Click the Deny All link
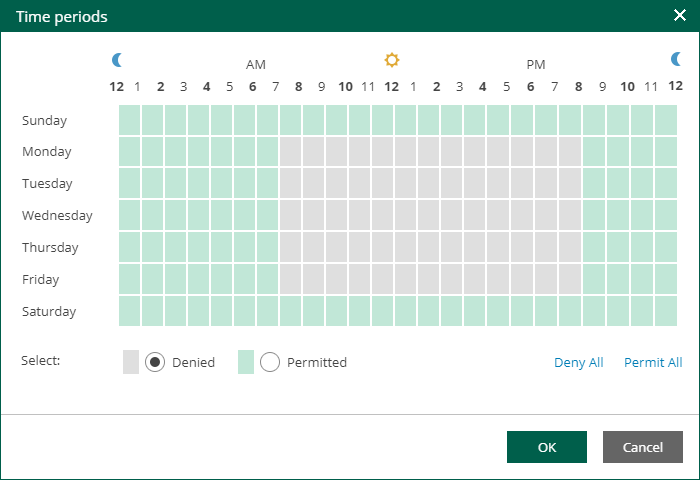Screen dimensions: 700x480 [x=578, y=362]
